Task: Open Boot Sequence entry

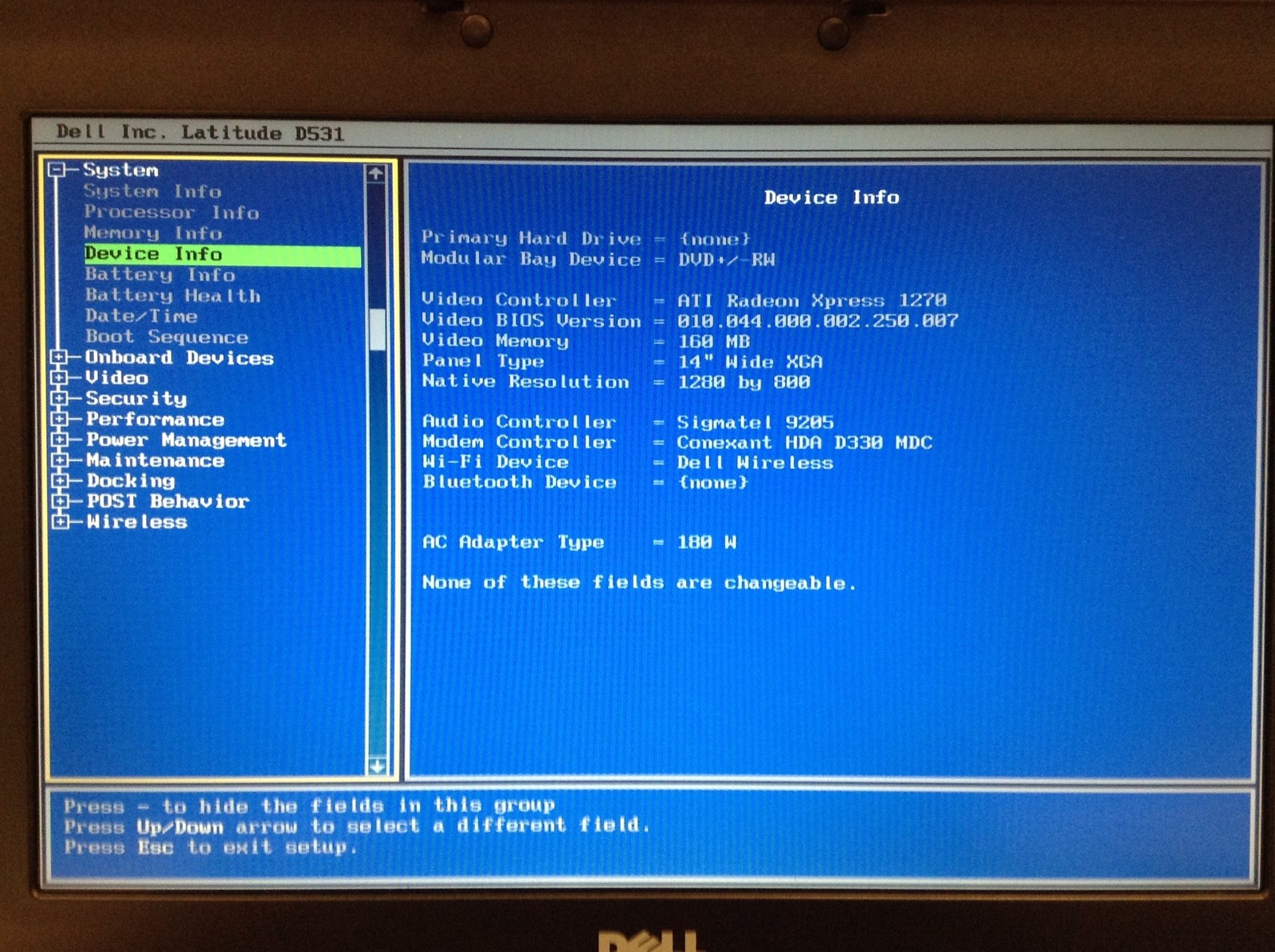Action: 167,337
